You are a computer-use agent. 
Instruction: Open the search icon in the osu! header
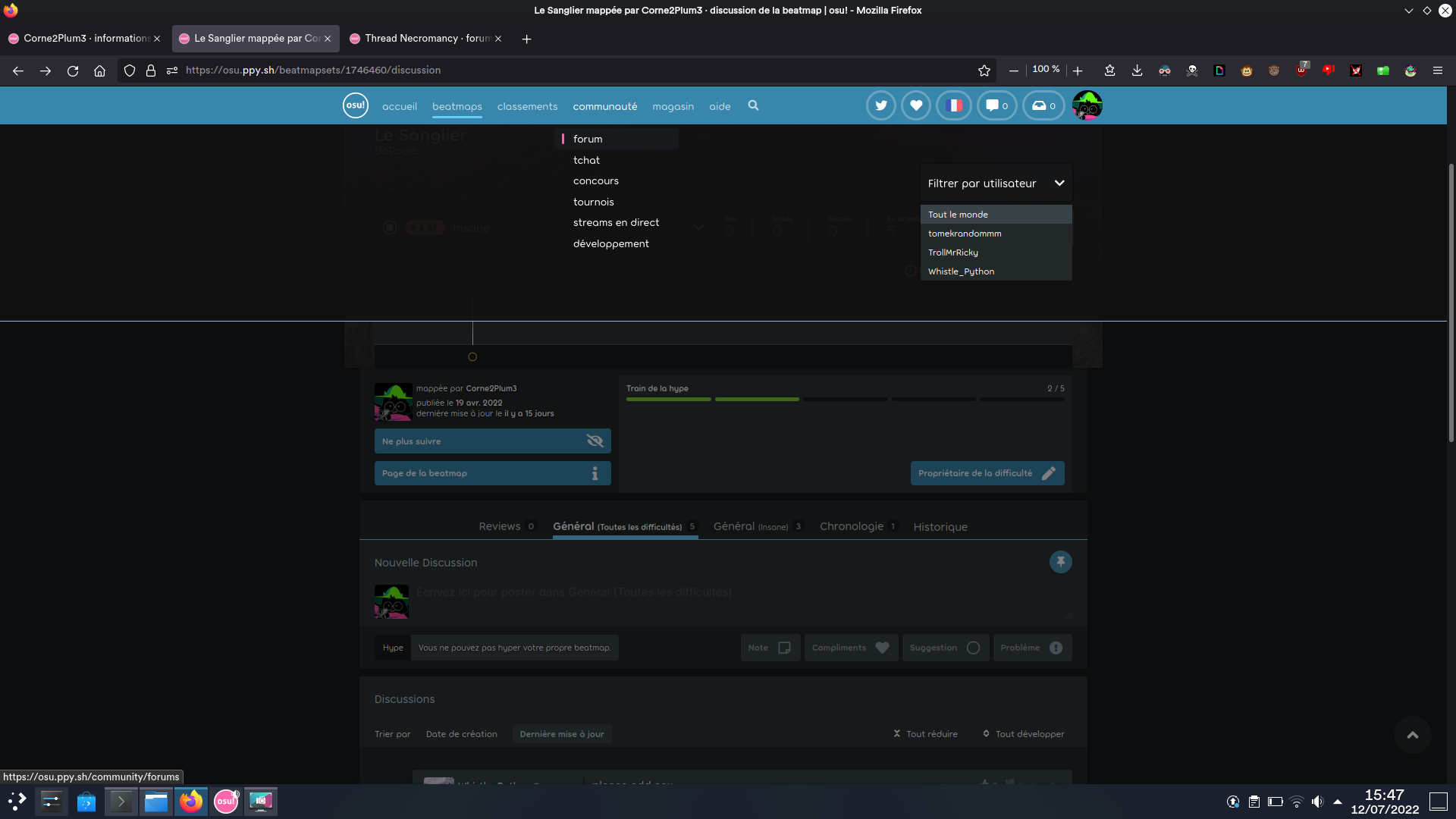tap(753, 106)
